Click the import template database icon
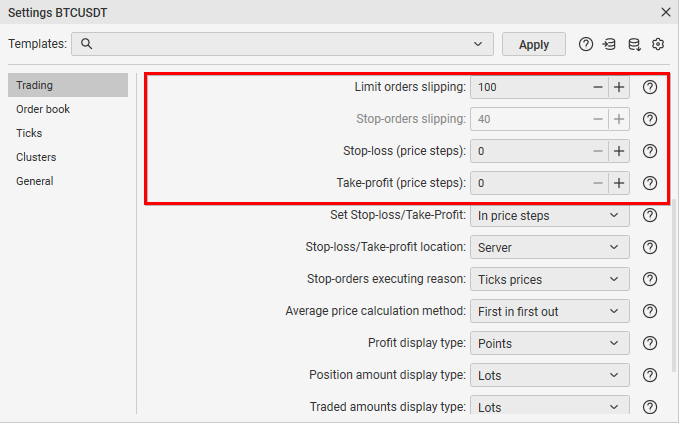 click(x=609, y=44)
